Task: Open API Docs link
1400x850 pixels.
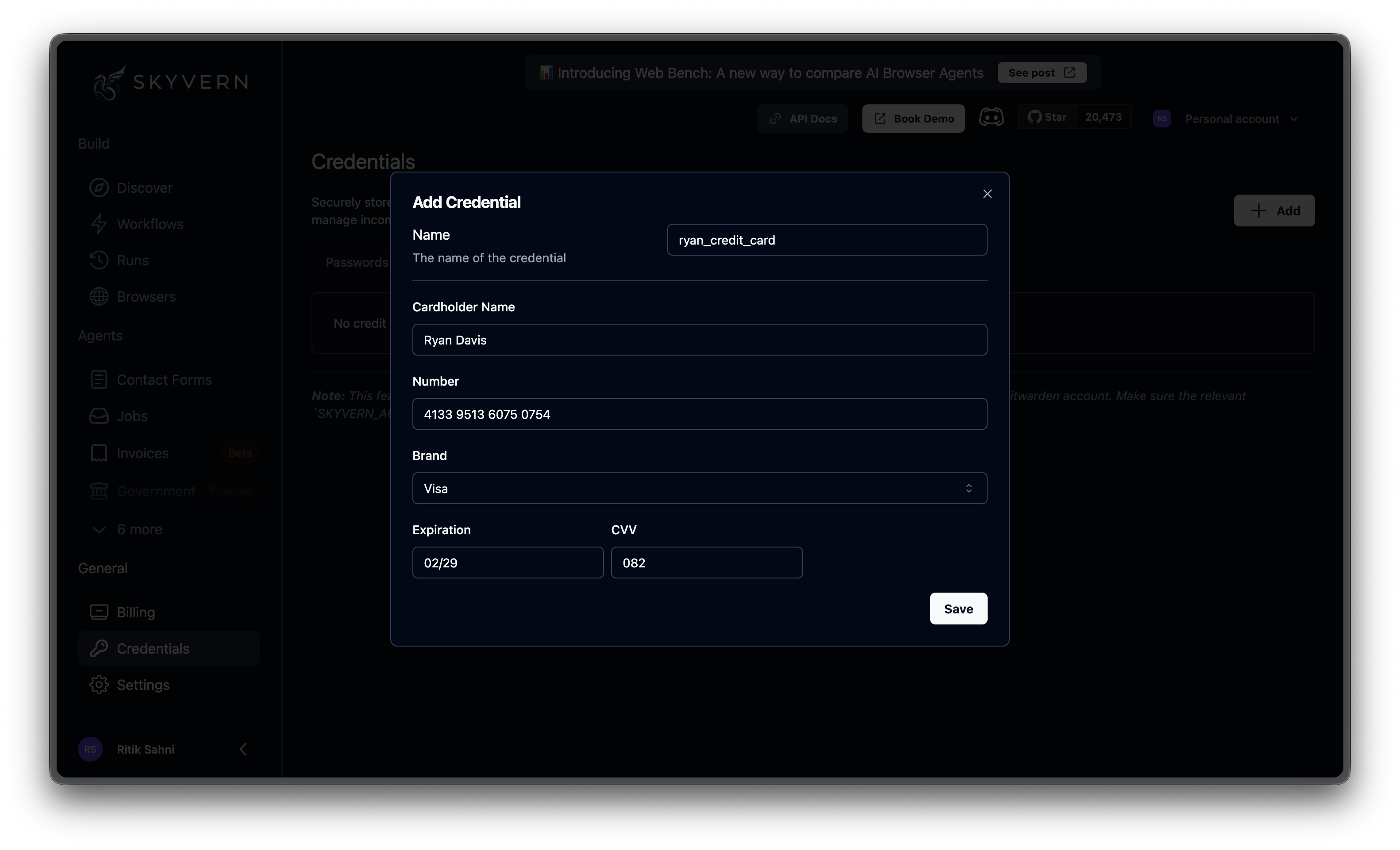Action: pos(802,119)
